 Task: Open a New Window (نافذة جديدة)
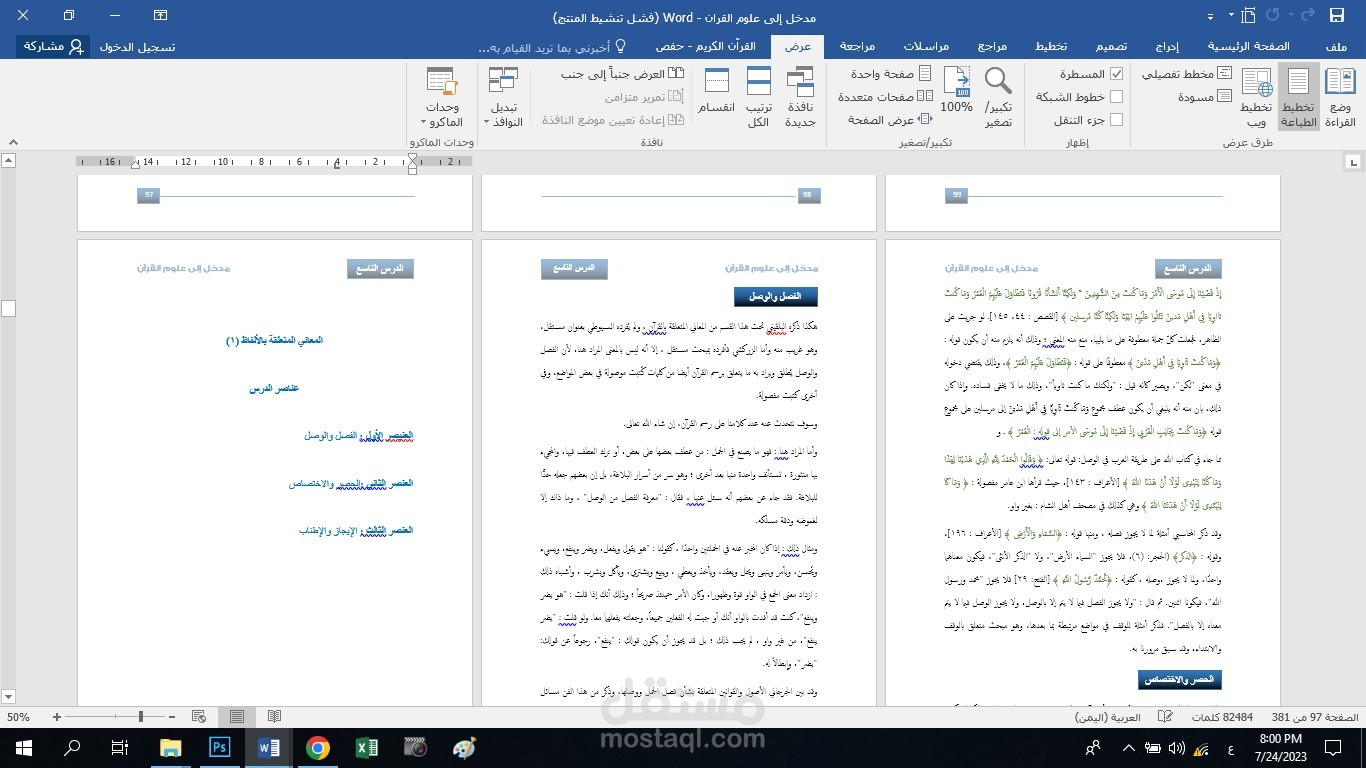pyautogui.click(x=800, y=98)
